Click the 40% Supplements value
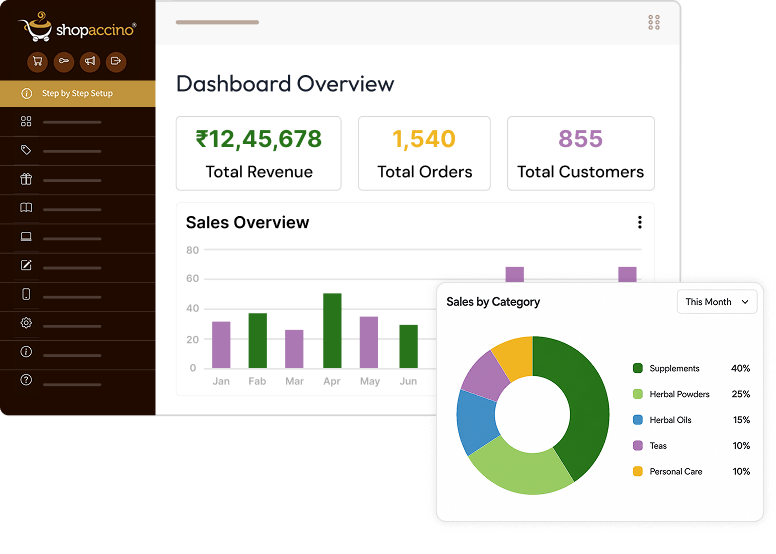Viewport: 776px width, 554px height. pyautogui.click(x=740, y=368)
